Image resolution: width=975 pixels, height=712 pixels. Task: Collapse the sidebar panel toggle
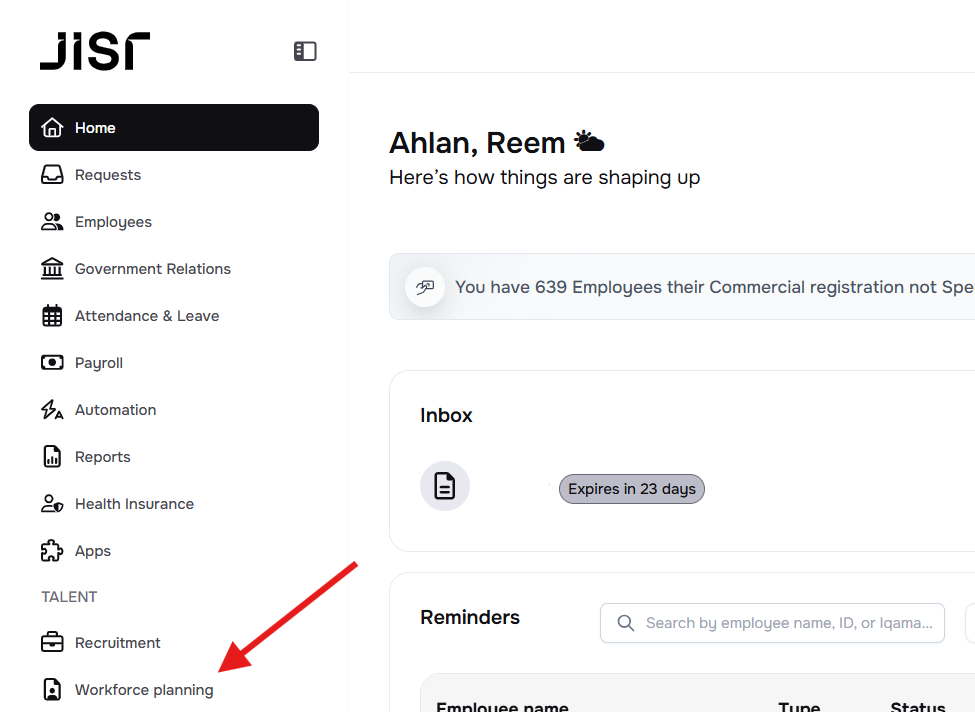point(305,51)
